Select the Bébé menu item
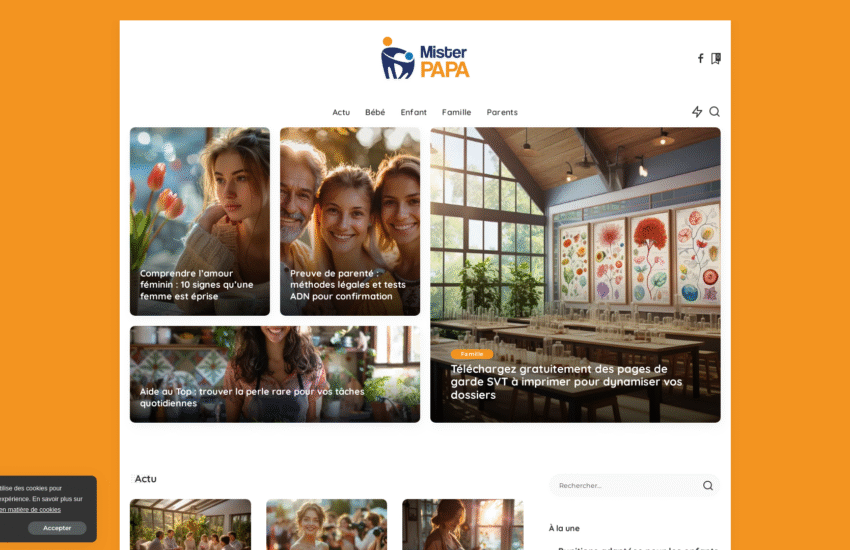Image resolution: width=850 pixels, height=550 pixels. point(375,113)
